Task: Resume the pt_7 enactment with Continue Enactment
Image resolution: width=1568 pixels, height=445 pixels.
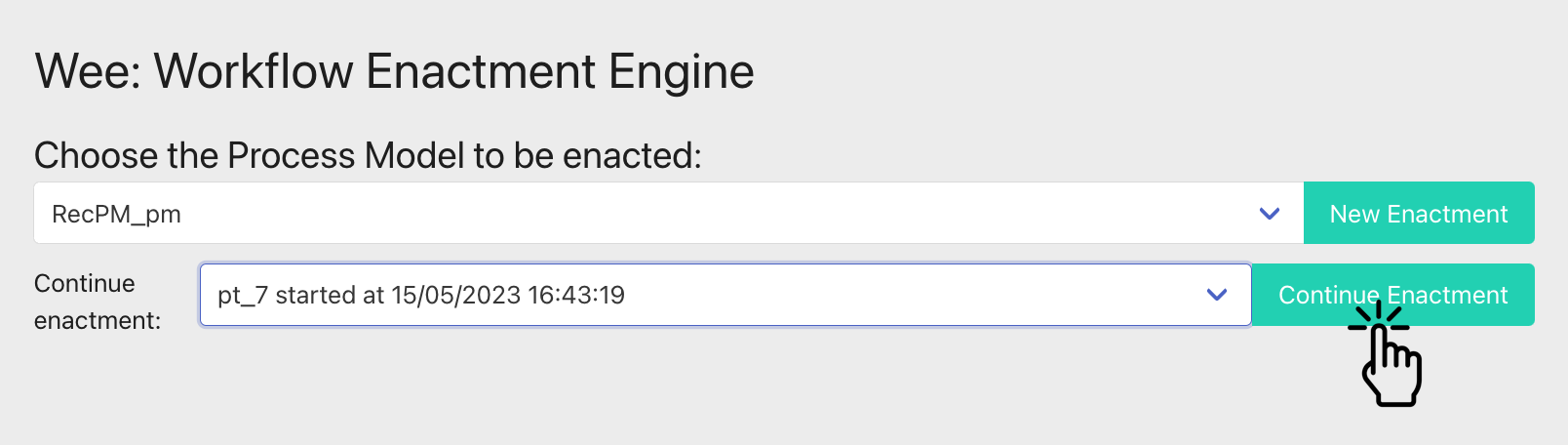Action: tap(1392, 295)
